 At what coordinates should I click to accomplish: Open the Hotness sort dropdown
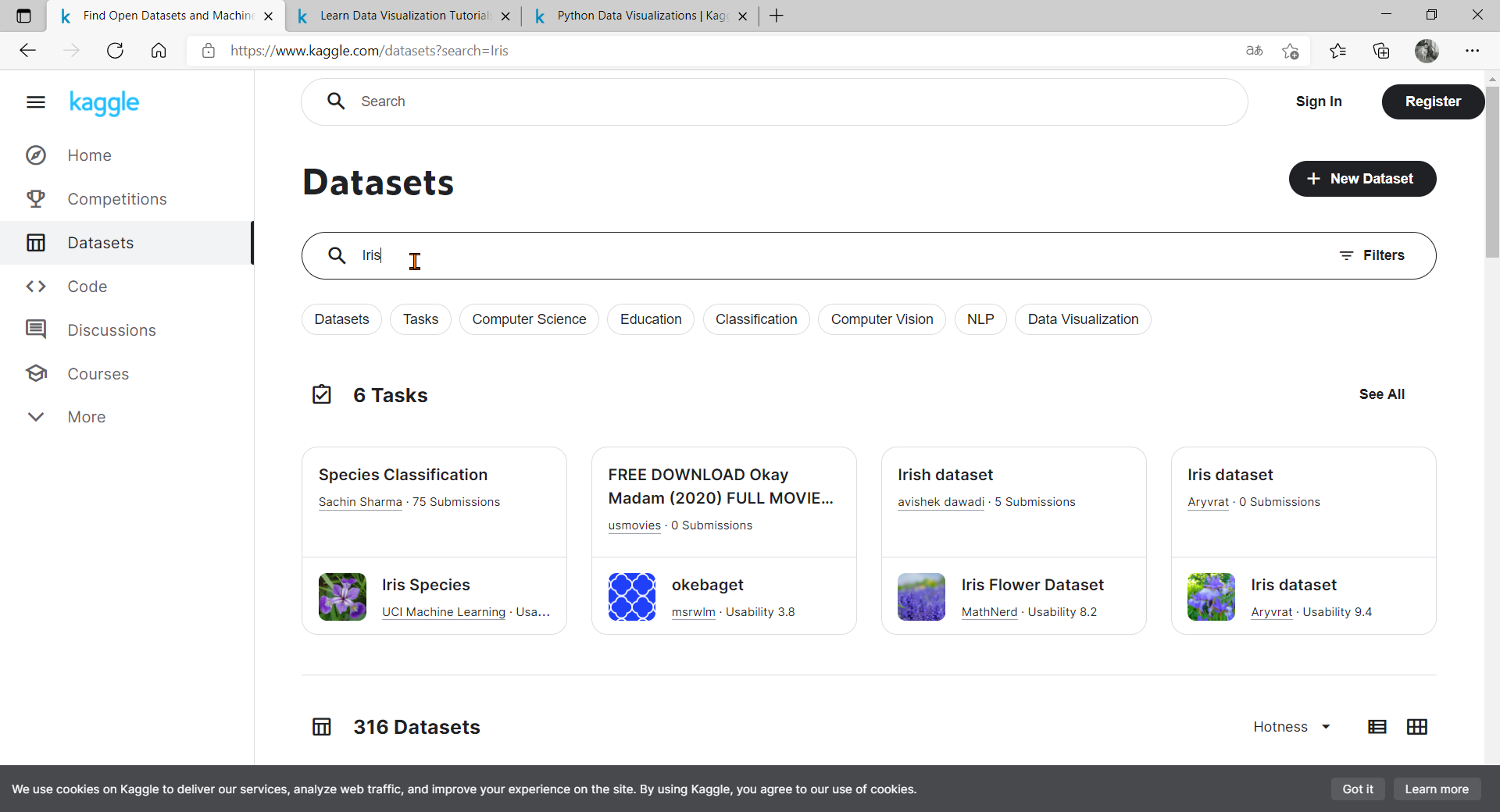click(1291, 727)
